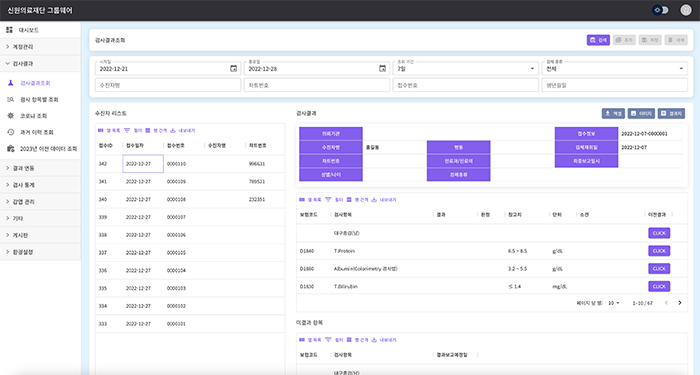This screenshot has width=700, height=375.
Task: Focus the 생년월일 input field
Action: (x=615, y=85)
